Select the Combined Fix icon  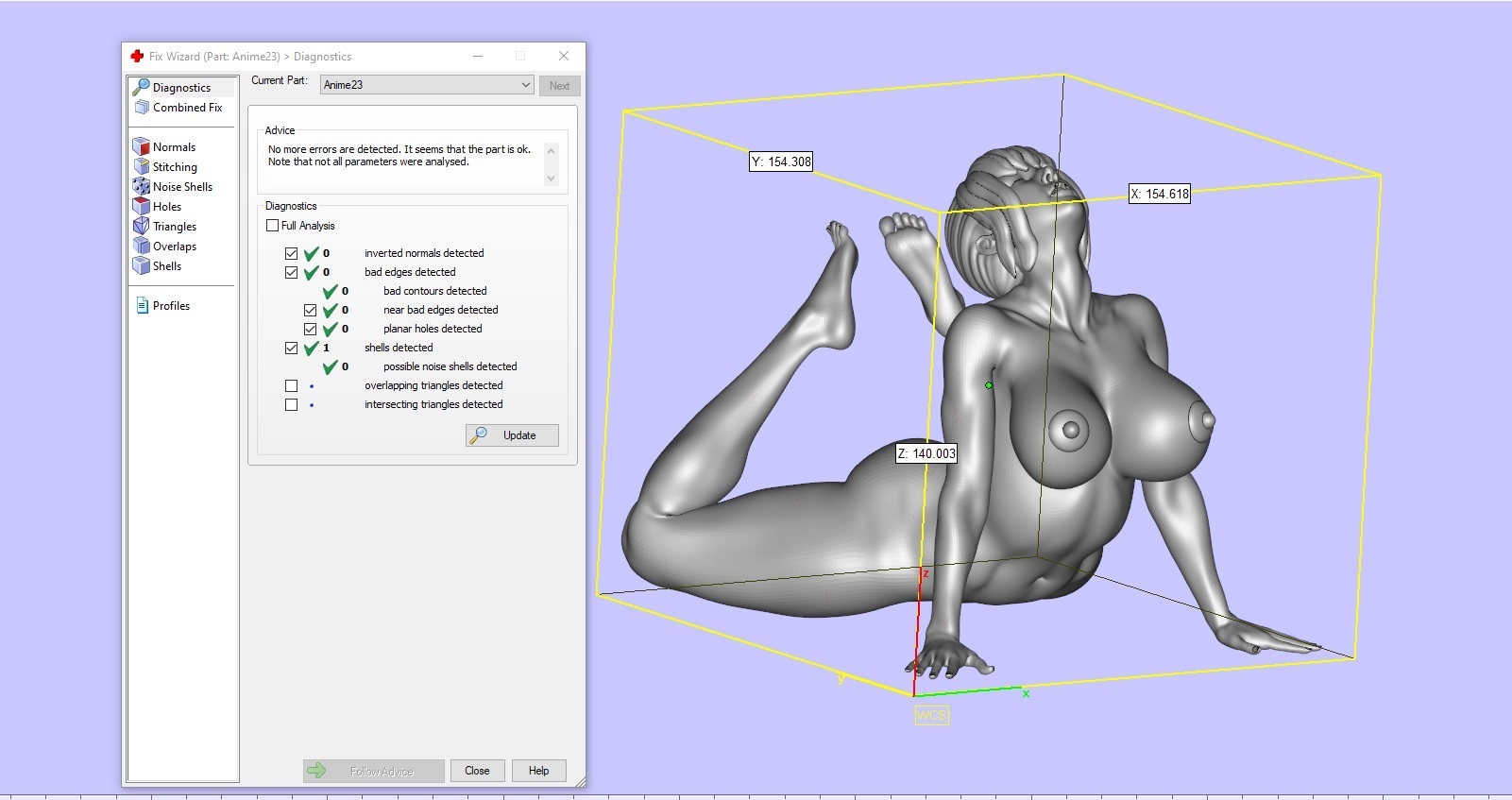pyautogui.click(x=142, y=108)
